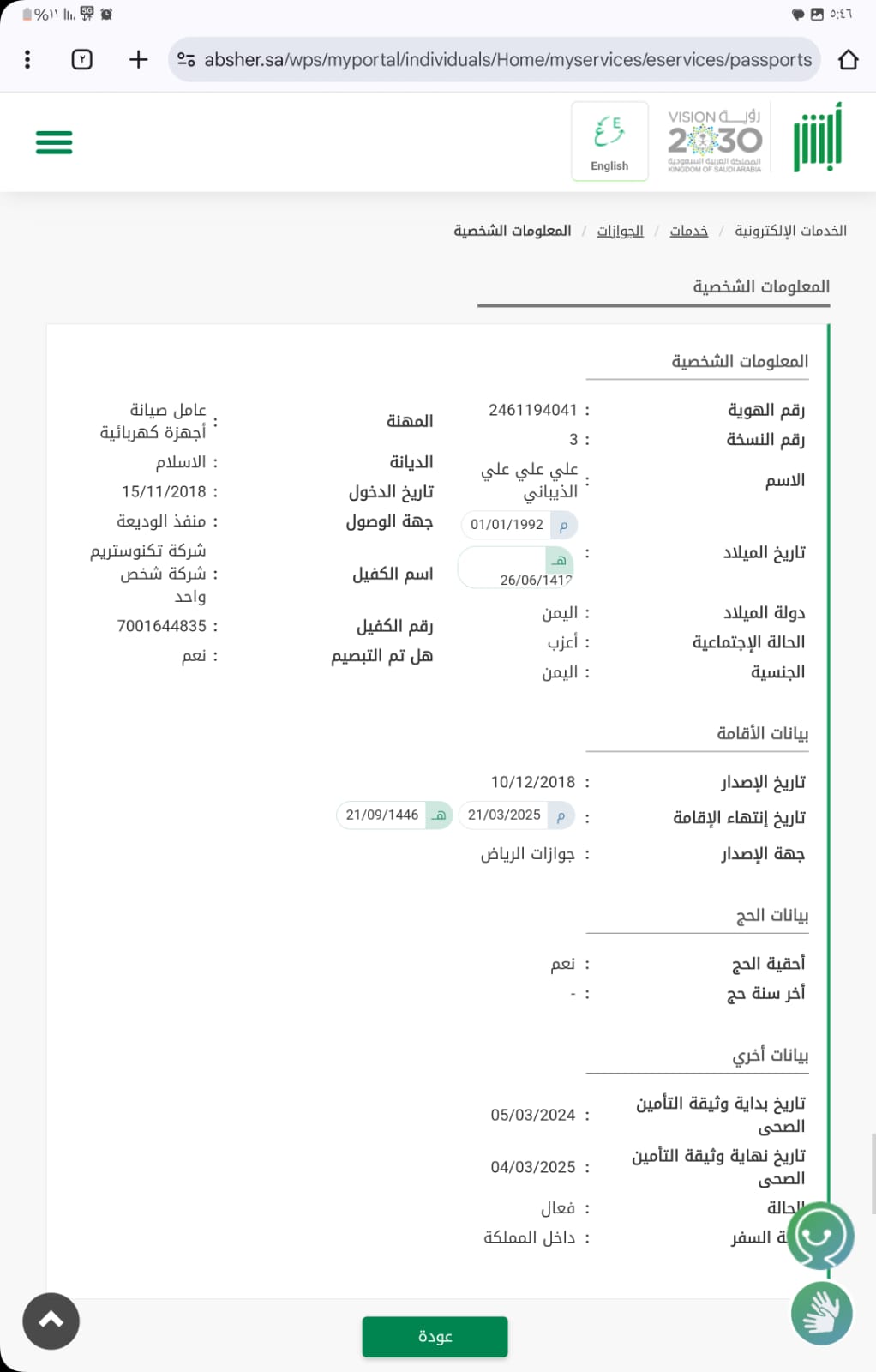
Task: Click the الخدمات الإلكترونية breadcrumb item
Action: (790, 231)
